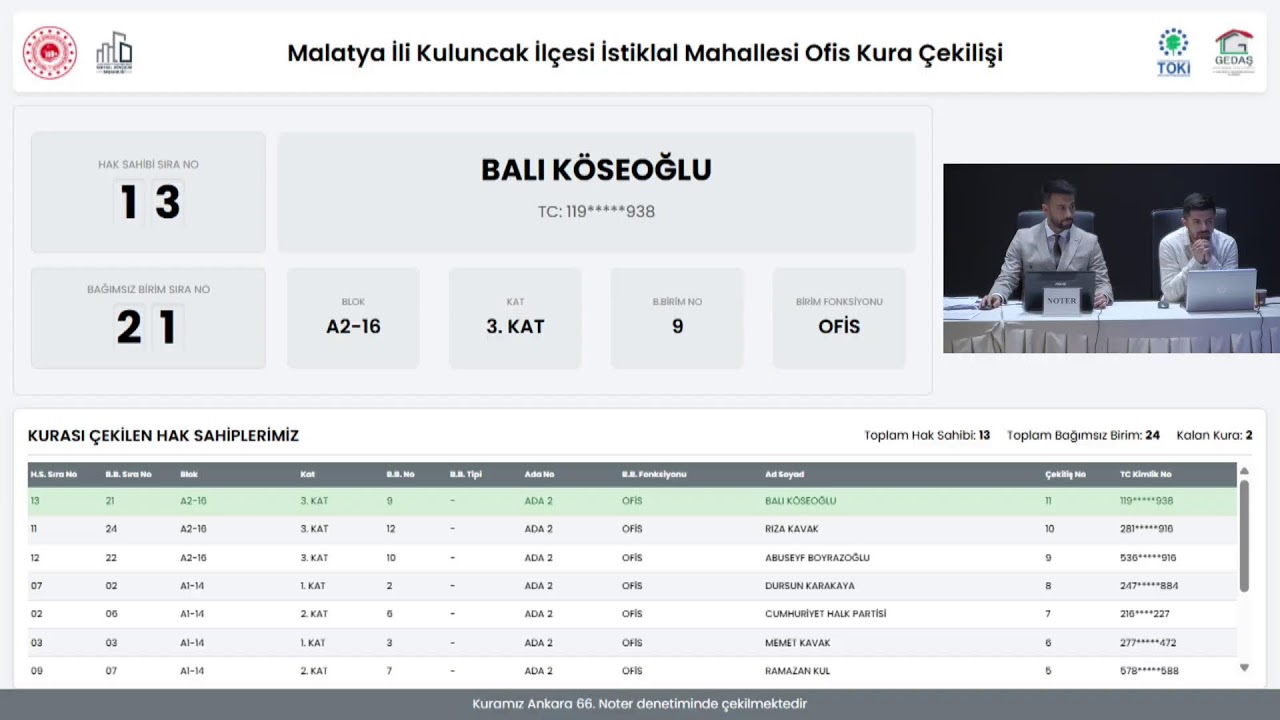
Task: Select the BALI KÖSEOĞLU highlighted table row
Action: point(632,501)
